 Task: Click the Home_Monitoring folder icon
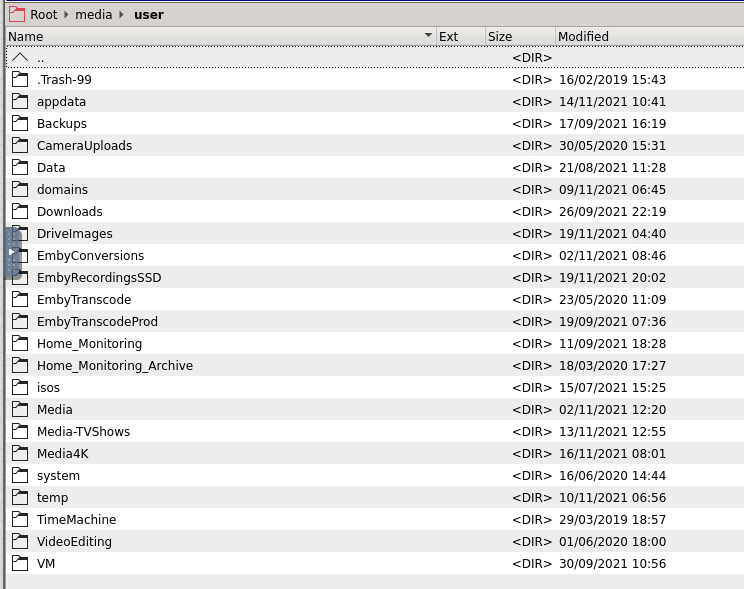[x=19, y=343]
